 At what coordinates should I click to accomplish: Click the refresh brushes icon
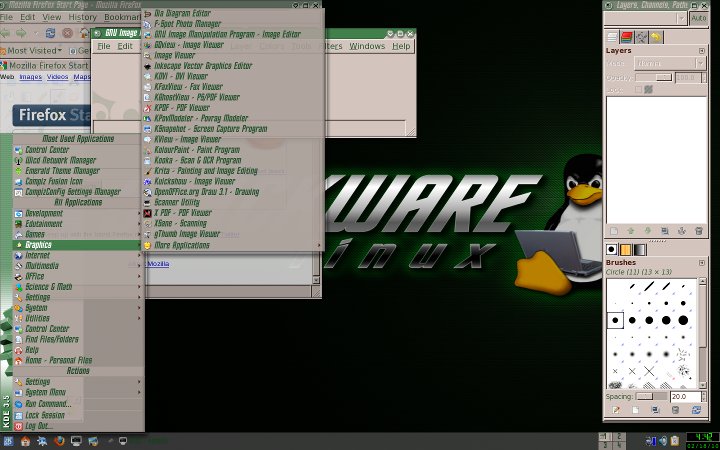(x=696, y=410)
